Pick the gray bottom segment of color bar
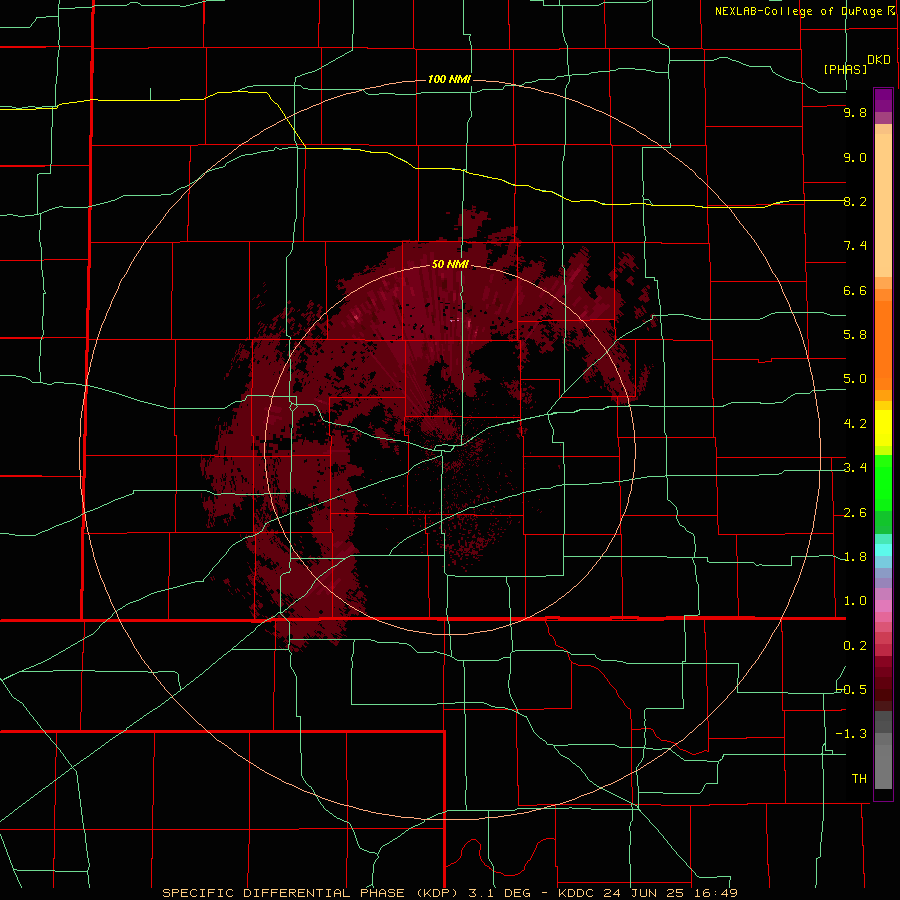Screen dimensions: 900x900 883,766
